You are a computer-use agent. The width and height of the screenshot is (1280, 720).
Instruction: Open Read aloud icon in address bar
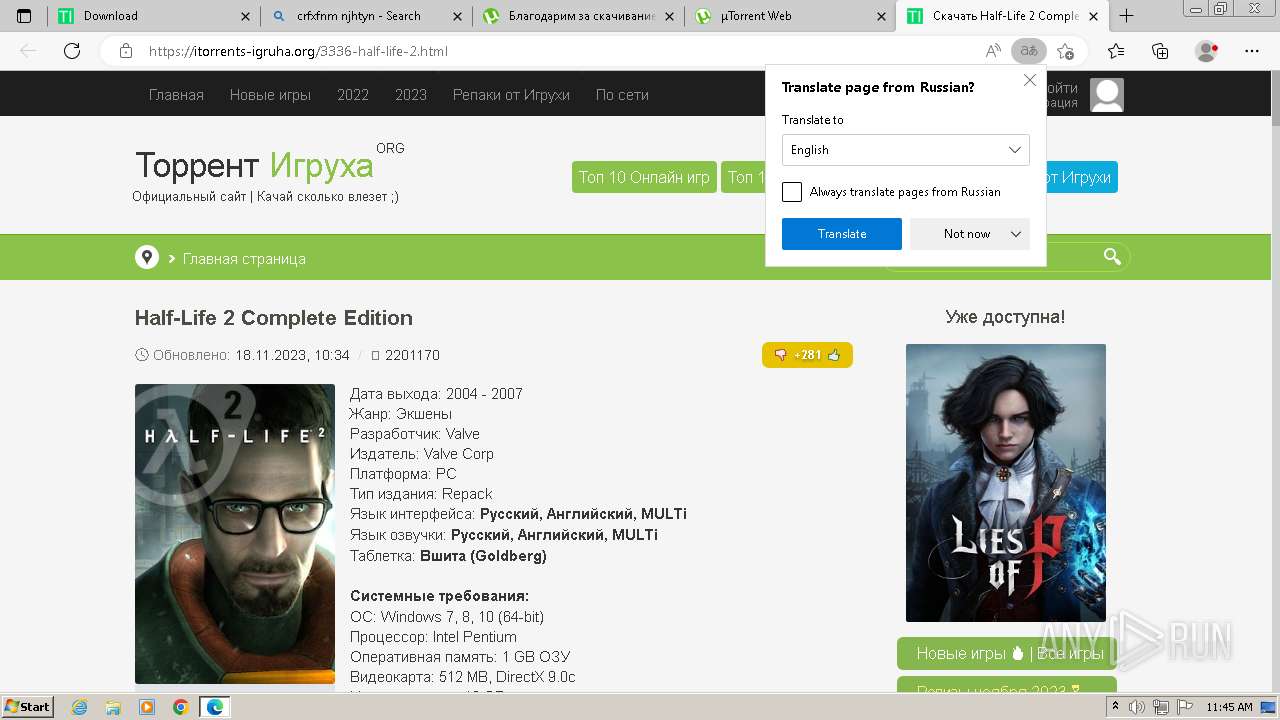click(x=993, y=51)
